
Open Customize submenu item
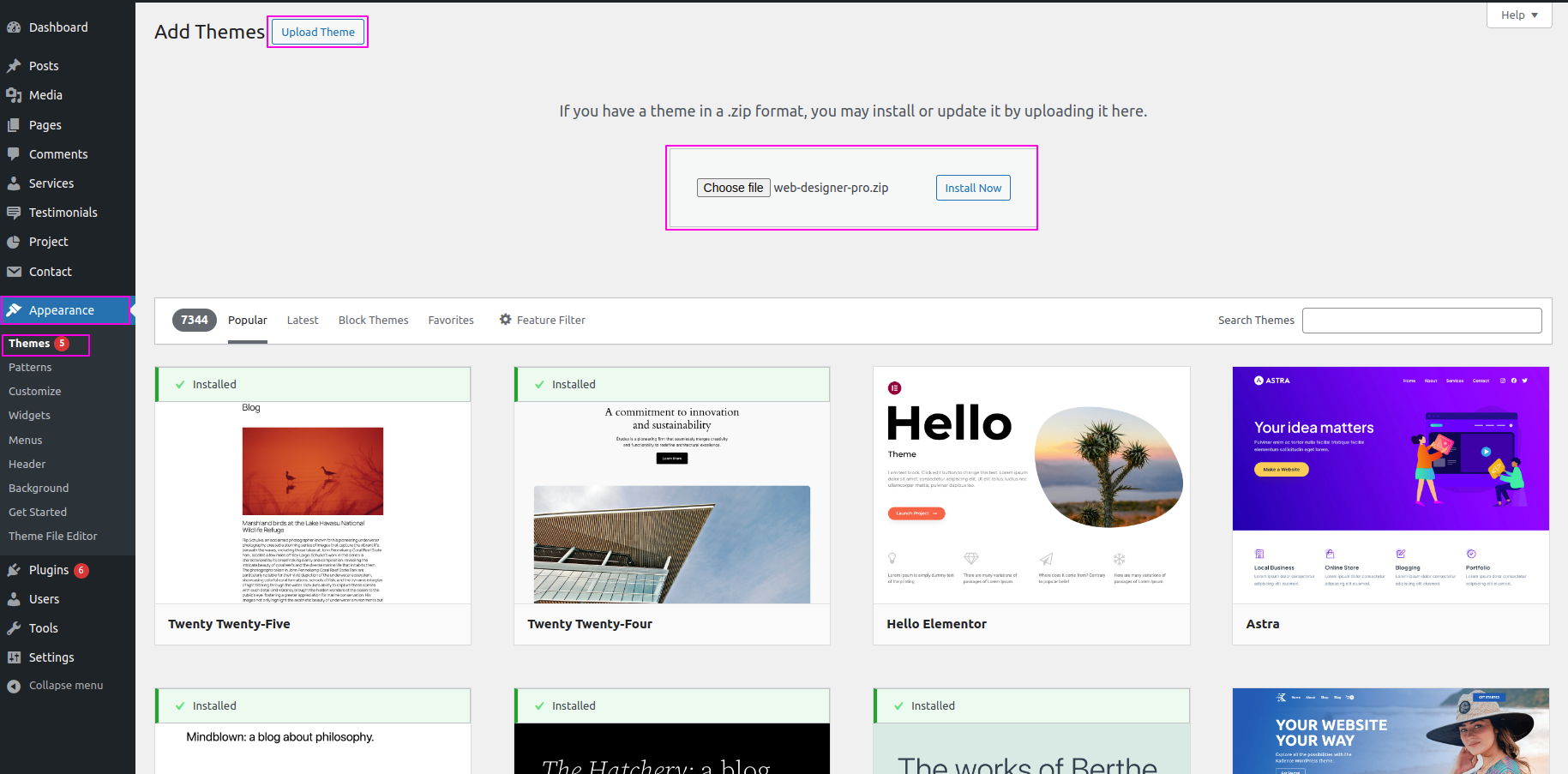click(35, 392)
